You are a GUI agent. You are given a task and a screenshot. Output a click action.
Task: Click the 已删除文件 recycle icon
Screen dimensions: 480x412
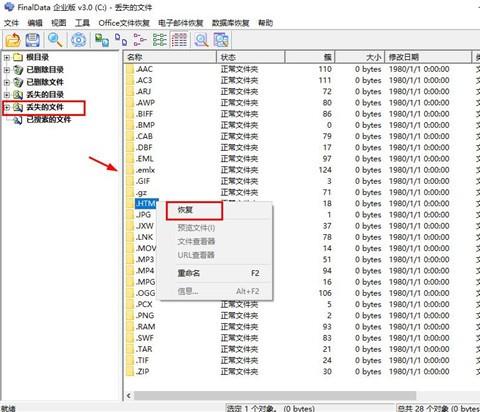pyautogui.click(x=18, y=82)
